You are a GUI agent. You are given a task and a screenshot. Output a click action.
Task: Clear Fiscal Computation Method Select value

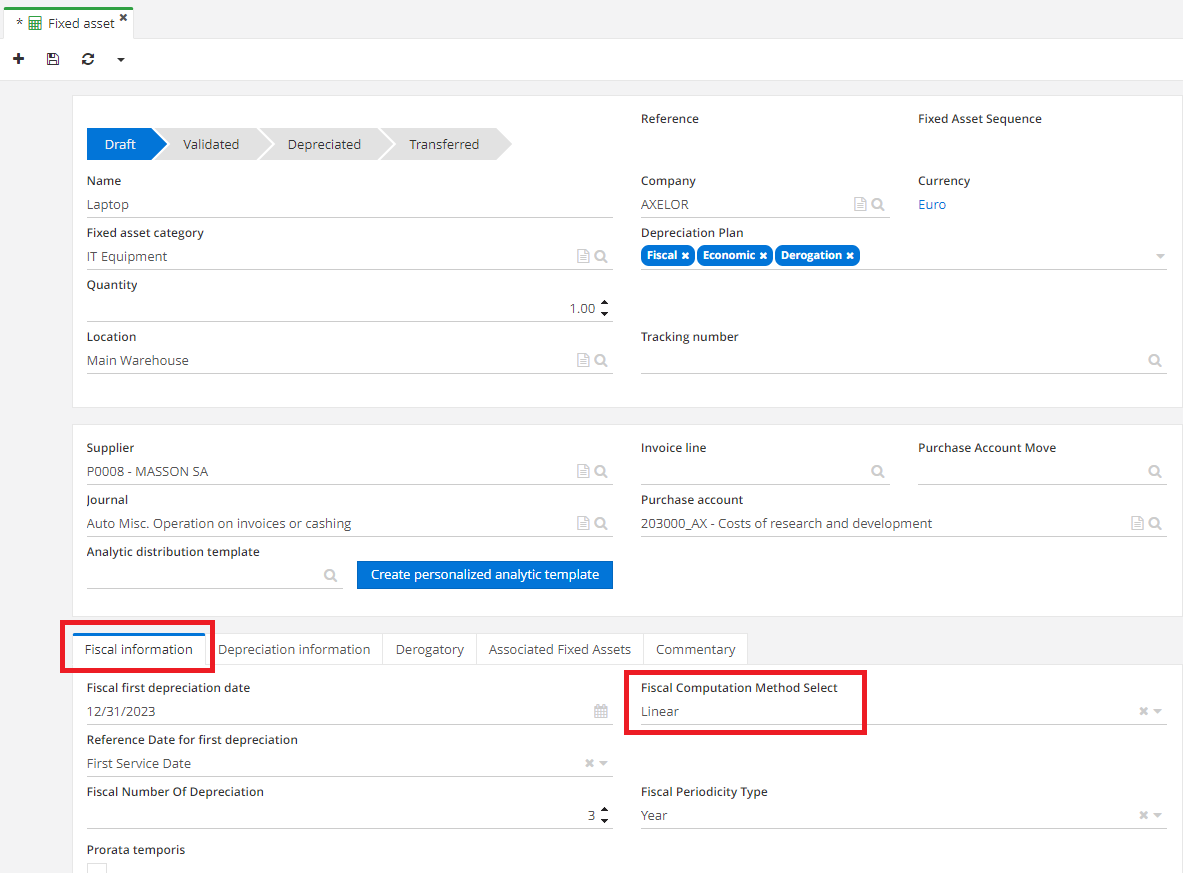click(1144, 712)
